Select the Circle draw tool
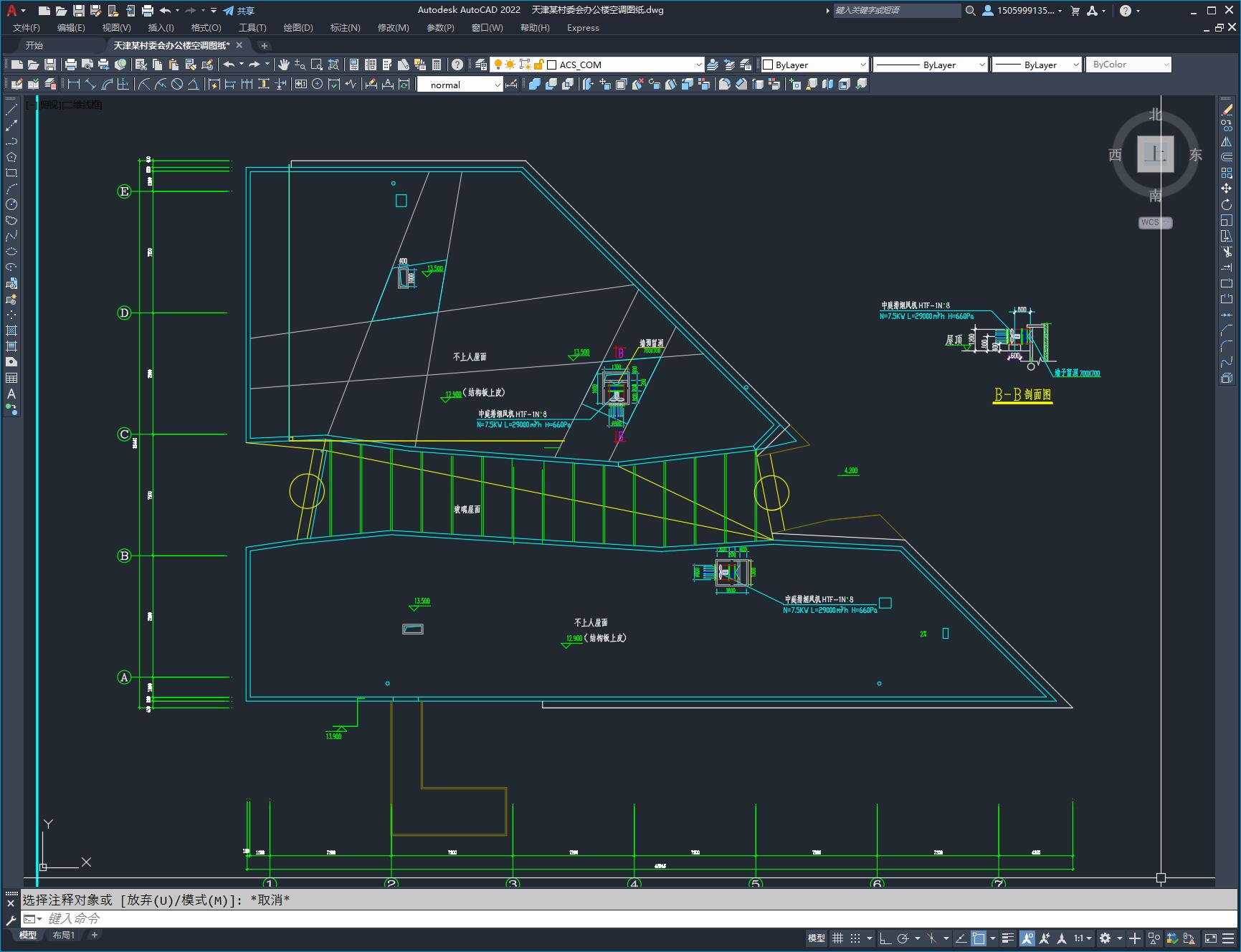This screenshot has height=952, width=1241. tap(11, 204)
